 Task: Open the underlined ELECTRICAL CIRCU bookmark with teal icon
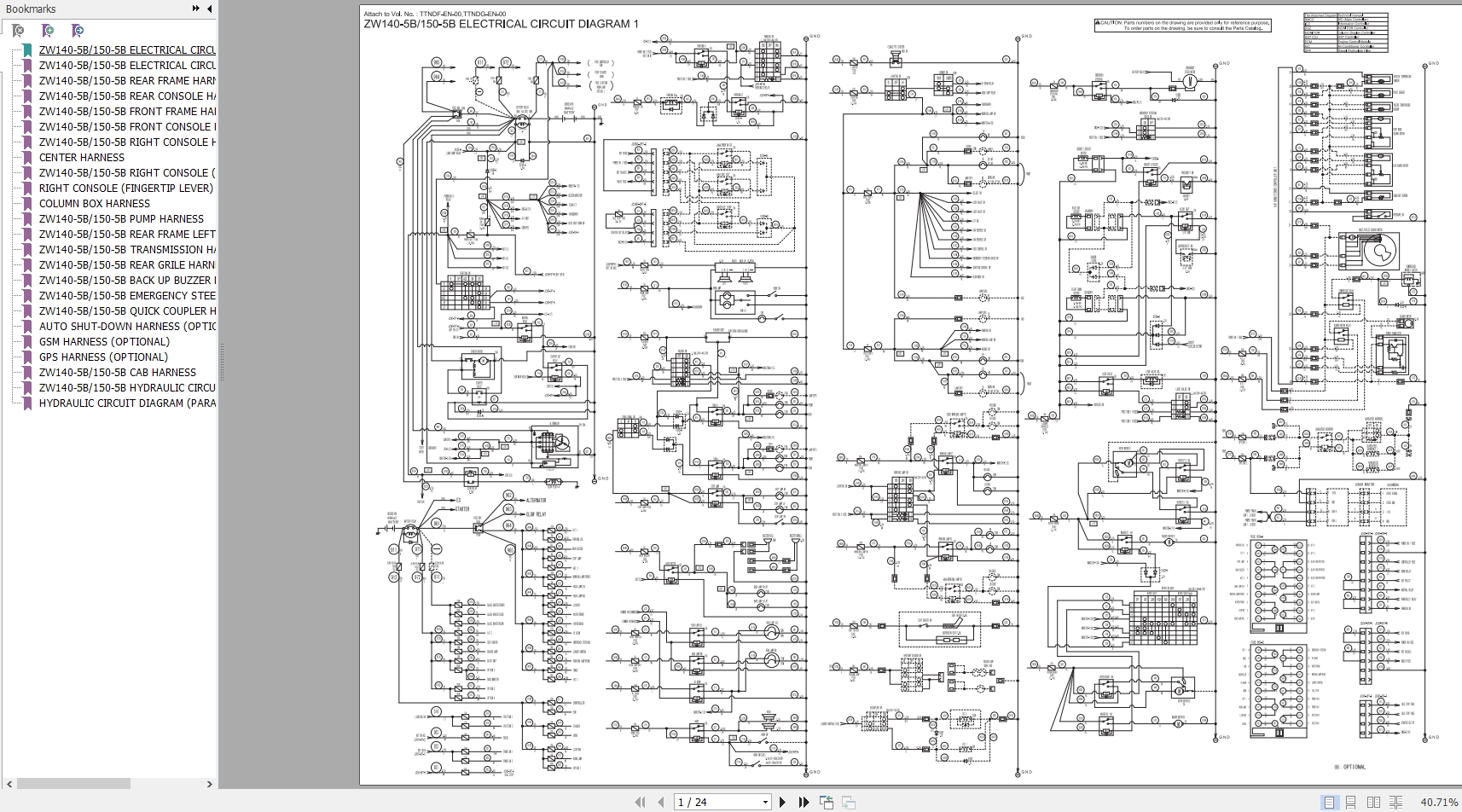point(127,50)
